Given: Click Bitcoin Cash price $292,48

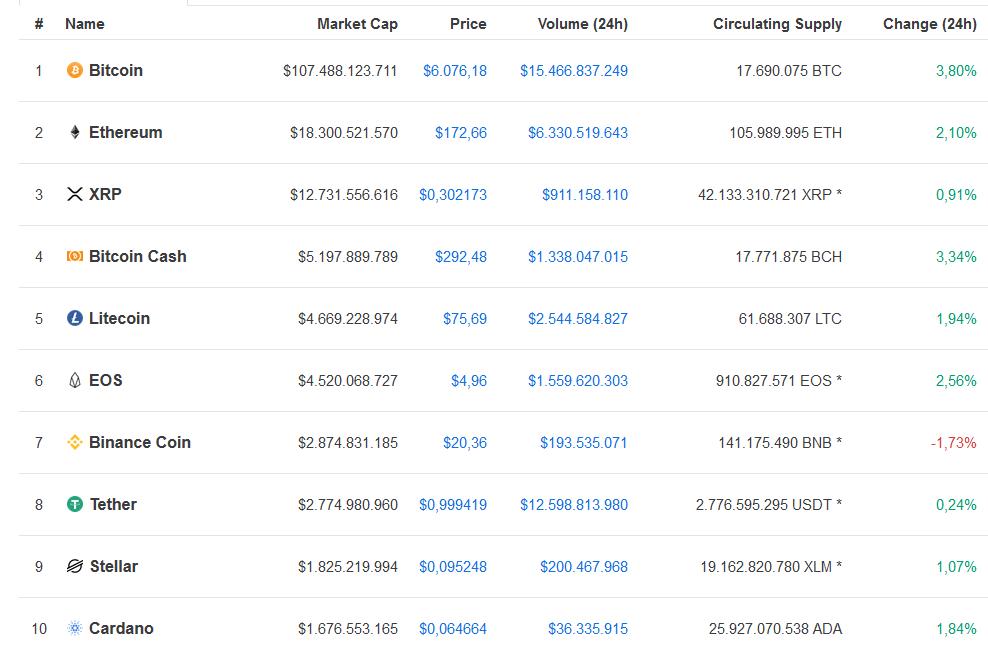Looking at the screenshot, I should pos(461,256).
